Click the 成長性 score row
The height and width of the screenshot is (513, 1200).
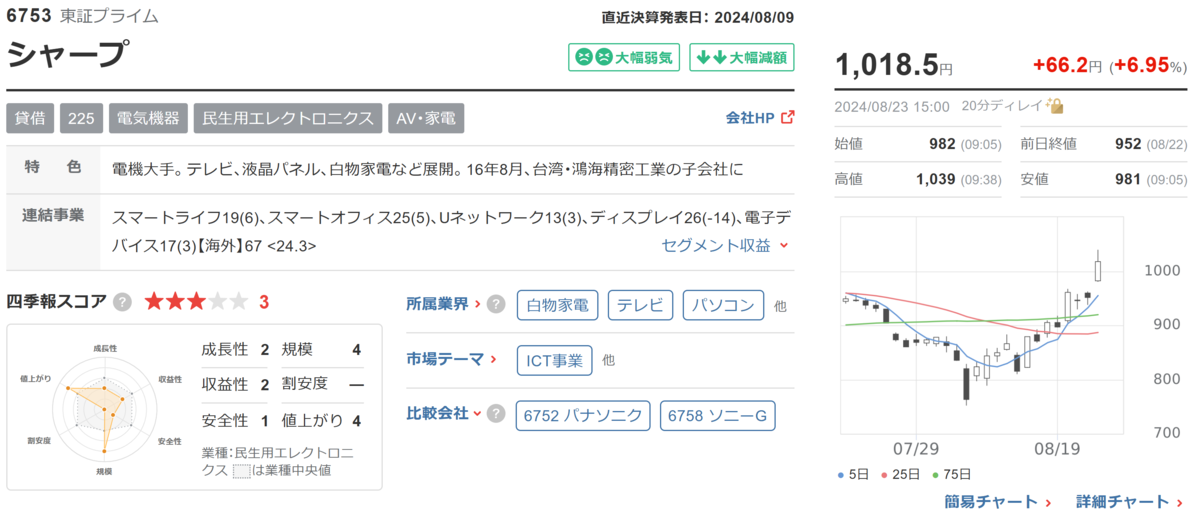coord(236,349)
